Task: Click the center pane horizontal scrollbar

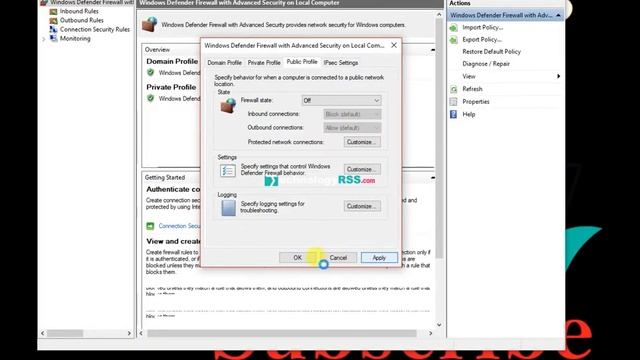Action: (x=282, y=333)
